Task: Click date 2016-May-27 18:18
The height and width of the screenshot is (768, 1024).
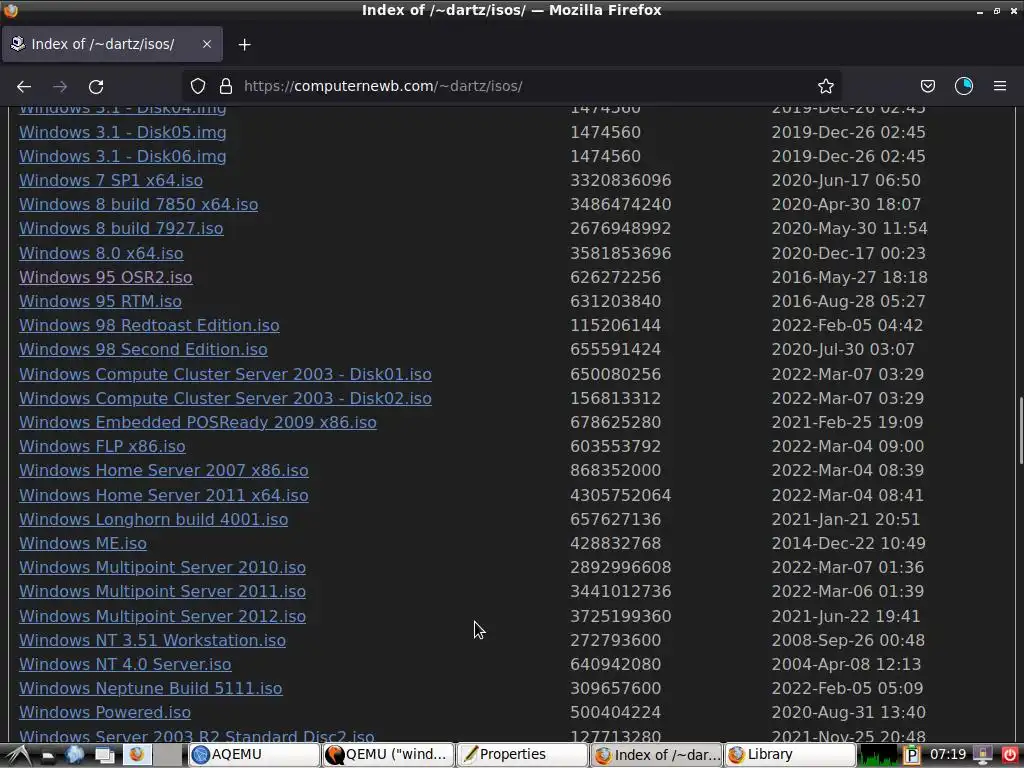Action: [849, 278]
